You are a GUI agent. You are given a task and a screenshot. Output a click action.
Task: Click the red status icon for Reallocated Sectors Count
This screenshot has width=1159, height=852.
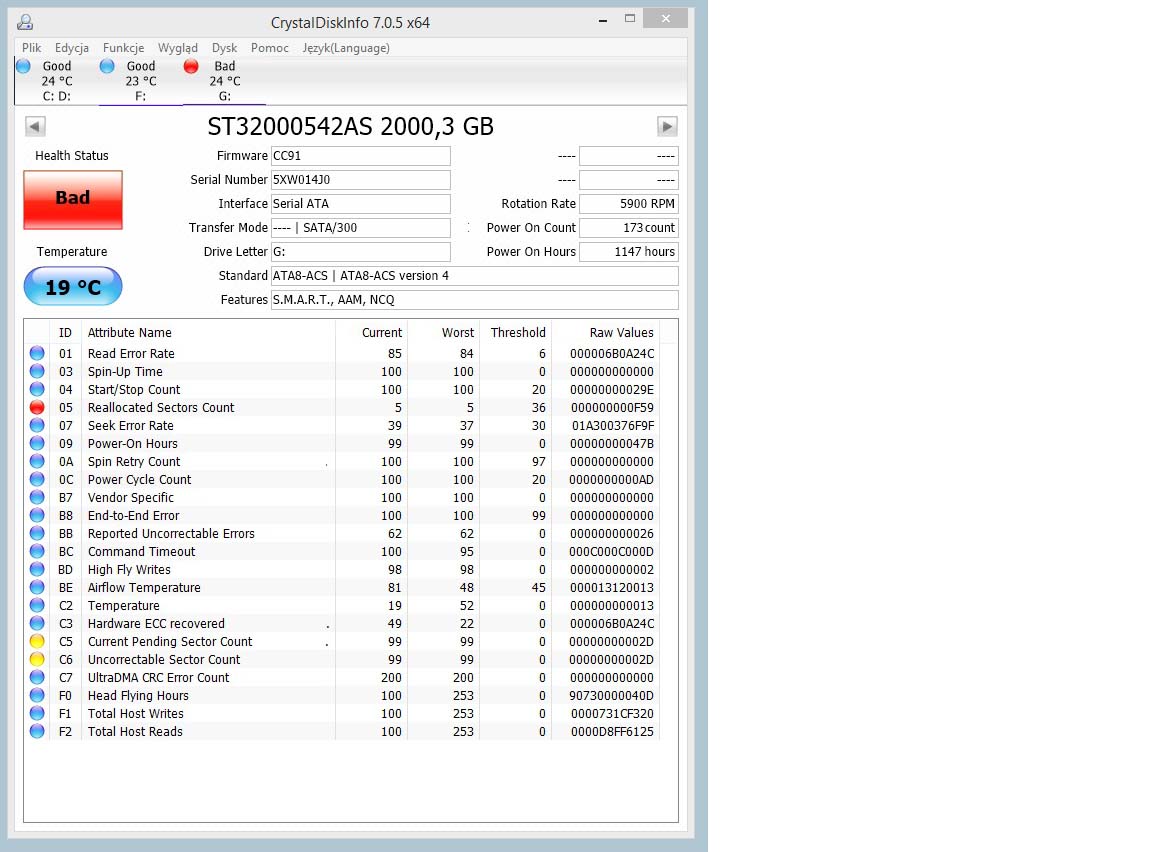point(37,407)
